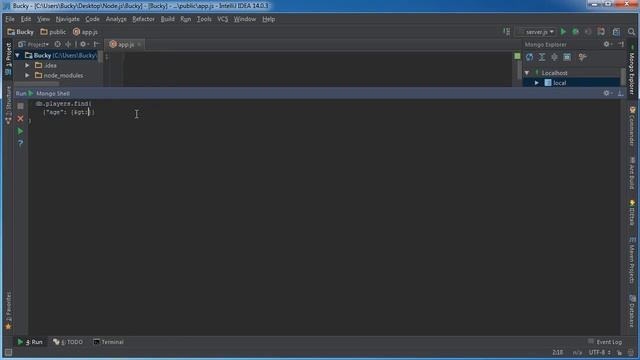The image size is (640, 360).
Task: Open the Event Log
Action: (x=605, y=342)
